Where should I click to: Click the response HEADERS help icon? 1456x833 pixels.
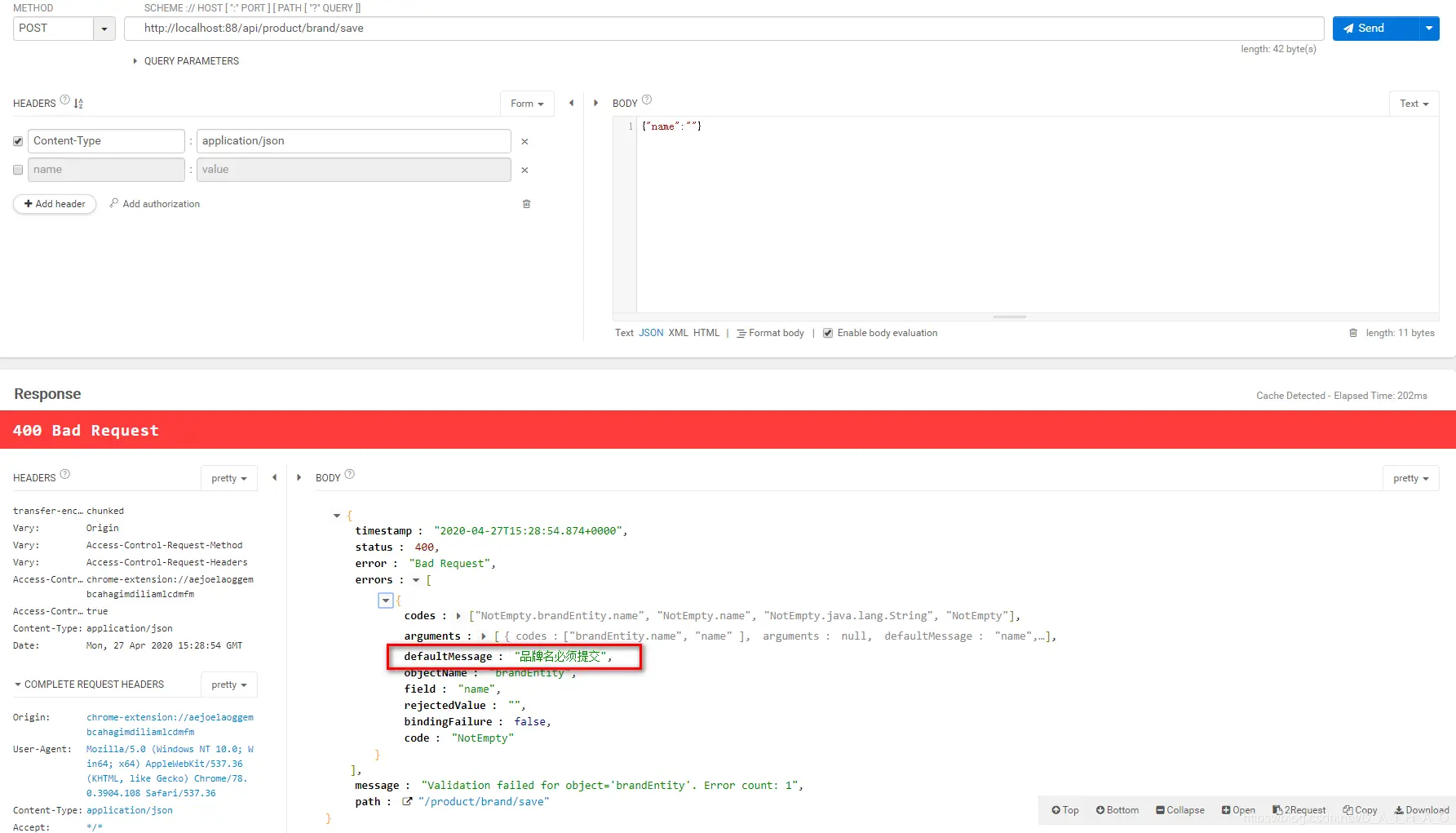(65, 474)
